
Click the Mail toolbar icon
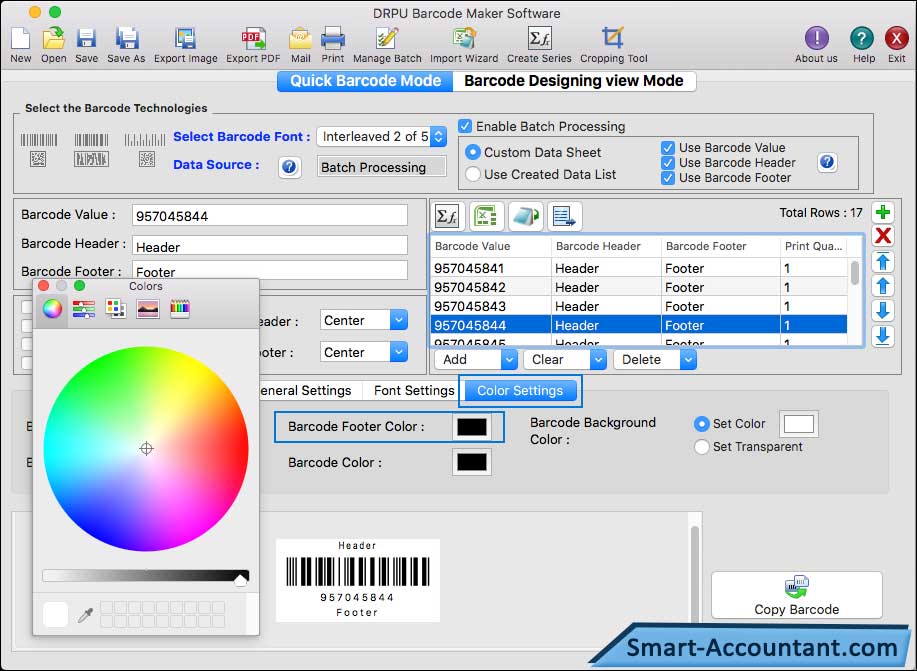click(x=301, y=39)
